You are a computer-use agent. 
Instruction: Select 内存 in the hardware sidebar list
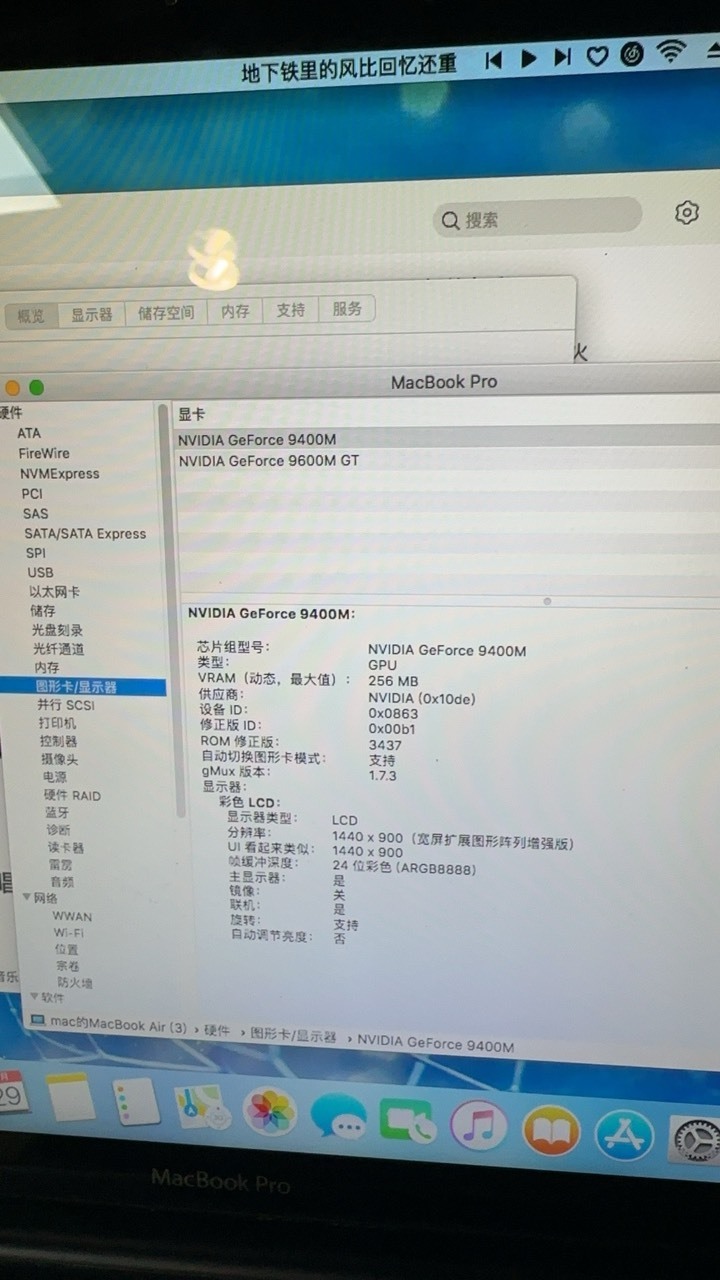point(46,667)
